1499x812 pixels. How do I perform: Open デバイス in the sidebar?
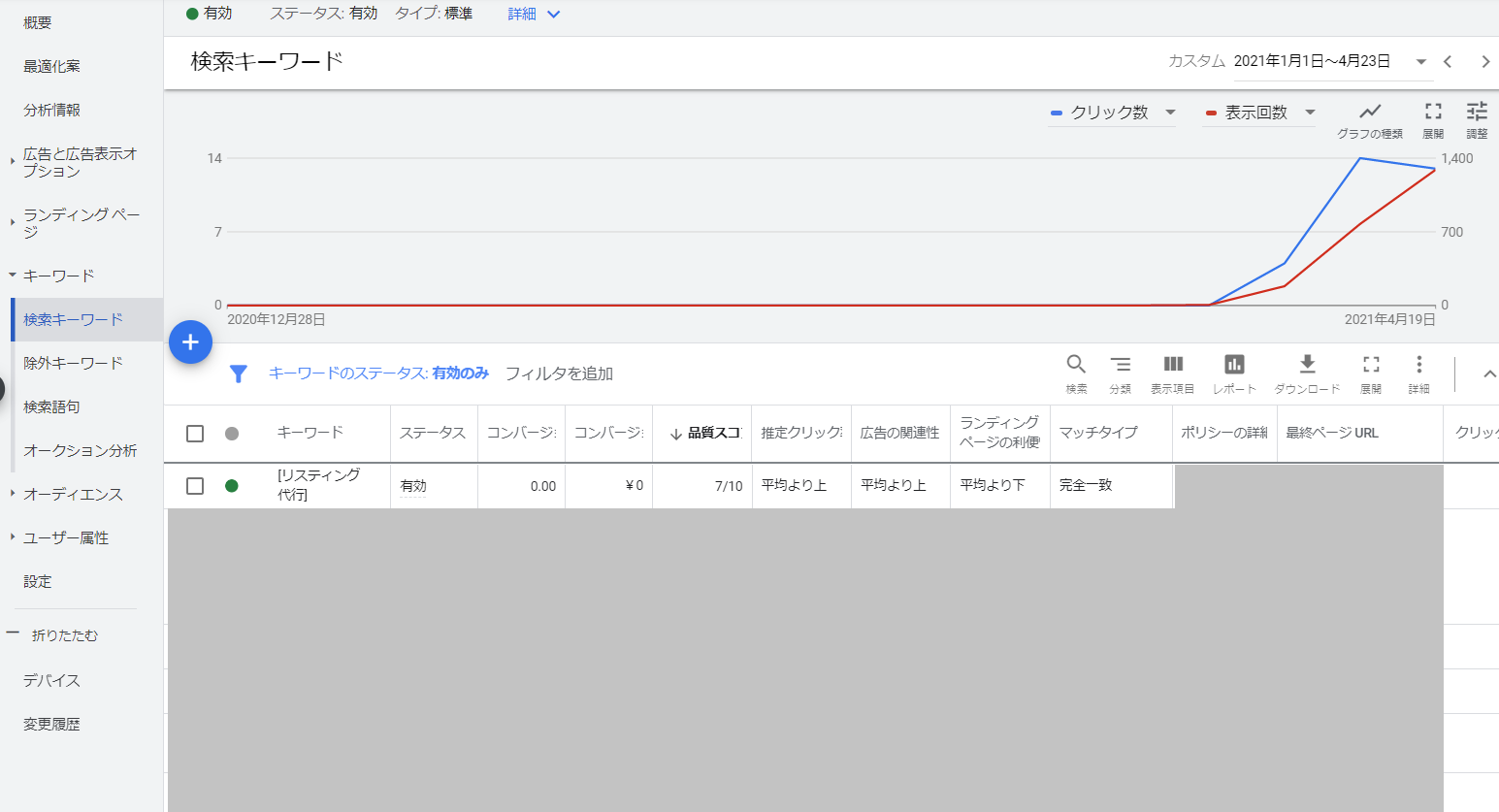[x=52, y=680]
